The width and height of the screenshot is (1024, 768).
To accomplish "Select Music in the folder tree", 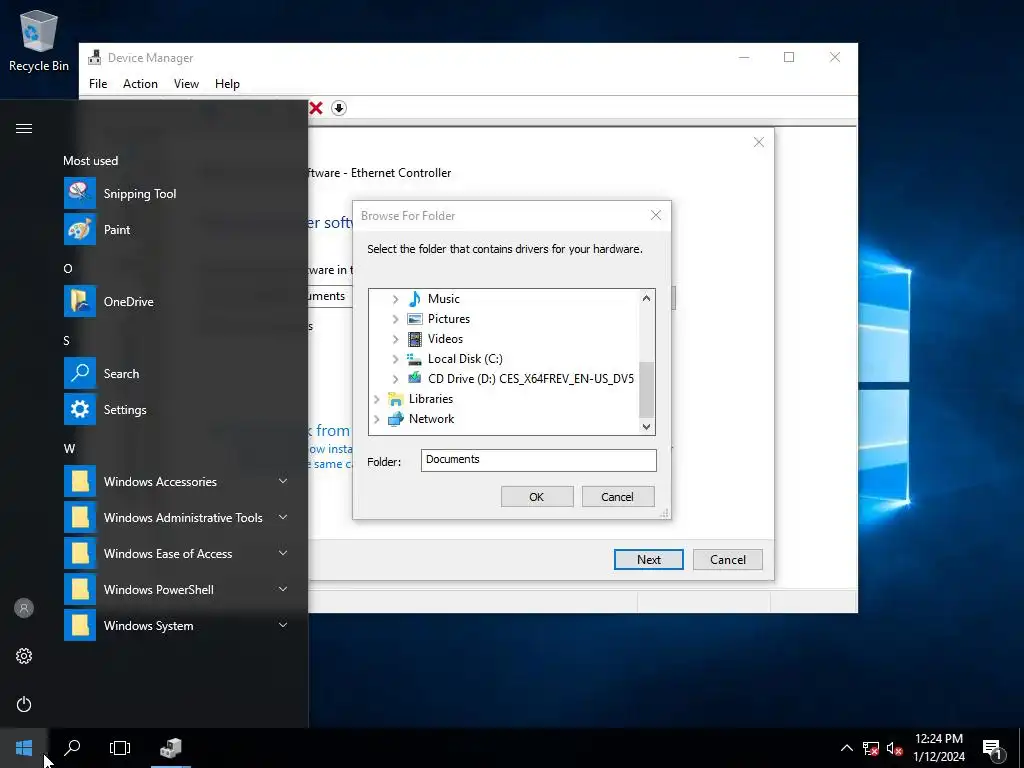I will [x=443, y=299].
